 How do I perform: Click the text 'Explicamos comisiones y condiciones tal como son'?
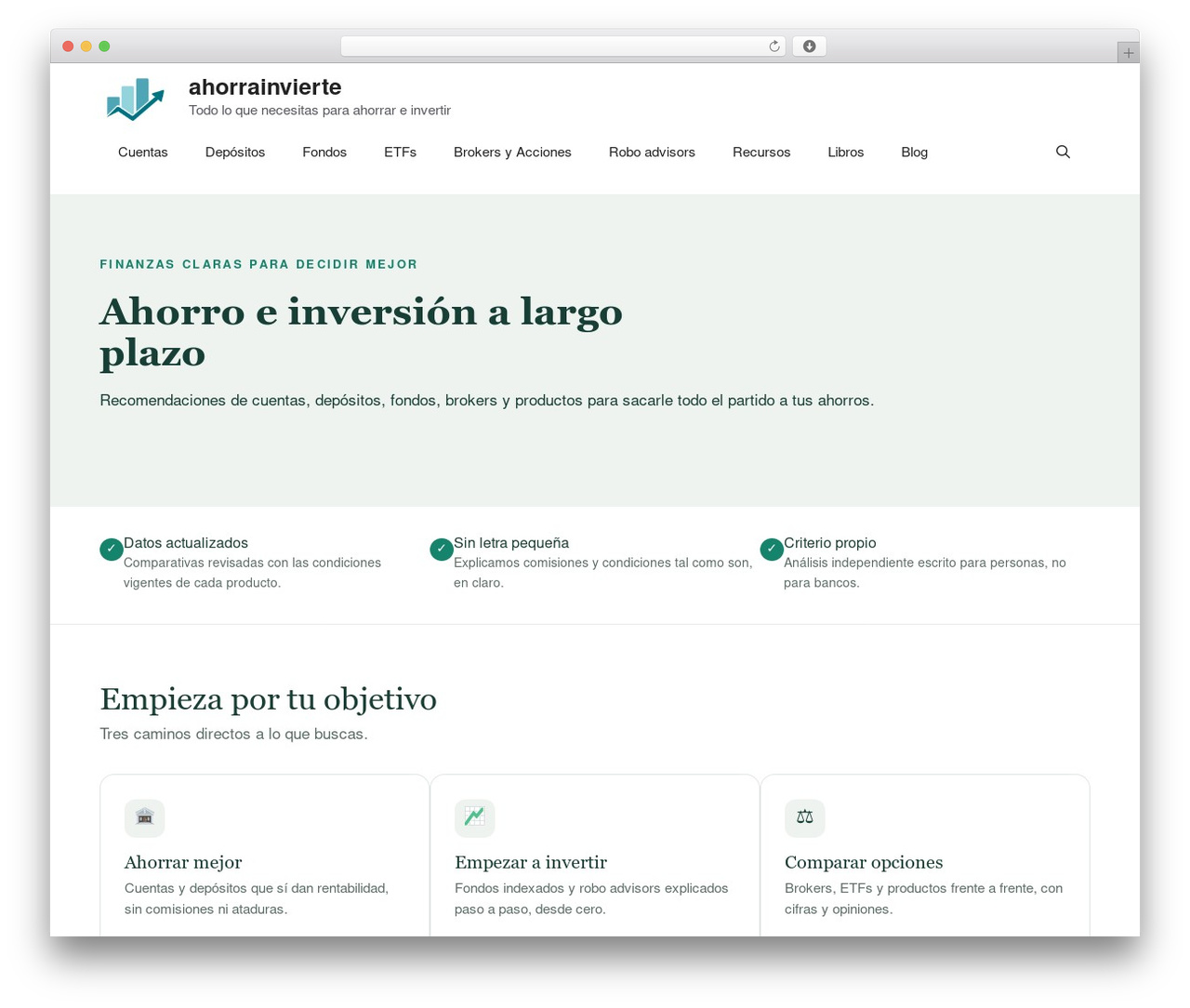[x=602, y=563]
